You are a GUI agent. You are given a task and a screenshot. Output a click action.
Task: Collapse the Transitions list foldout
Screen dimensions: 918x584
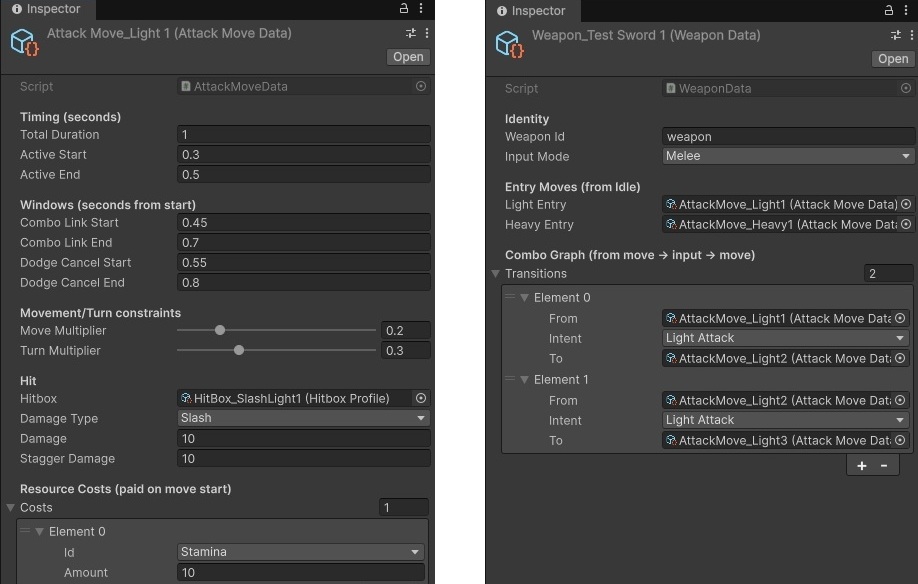click(496, 274)
